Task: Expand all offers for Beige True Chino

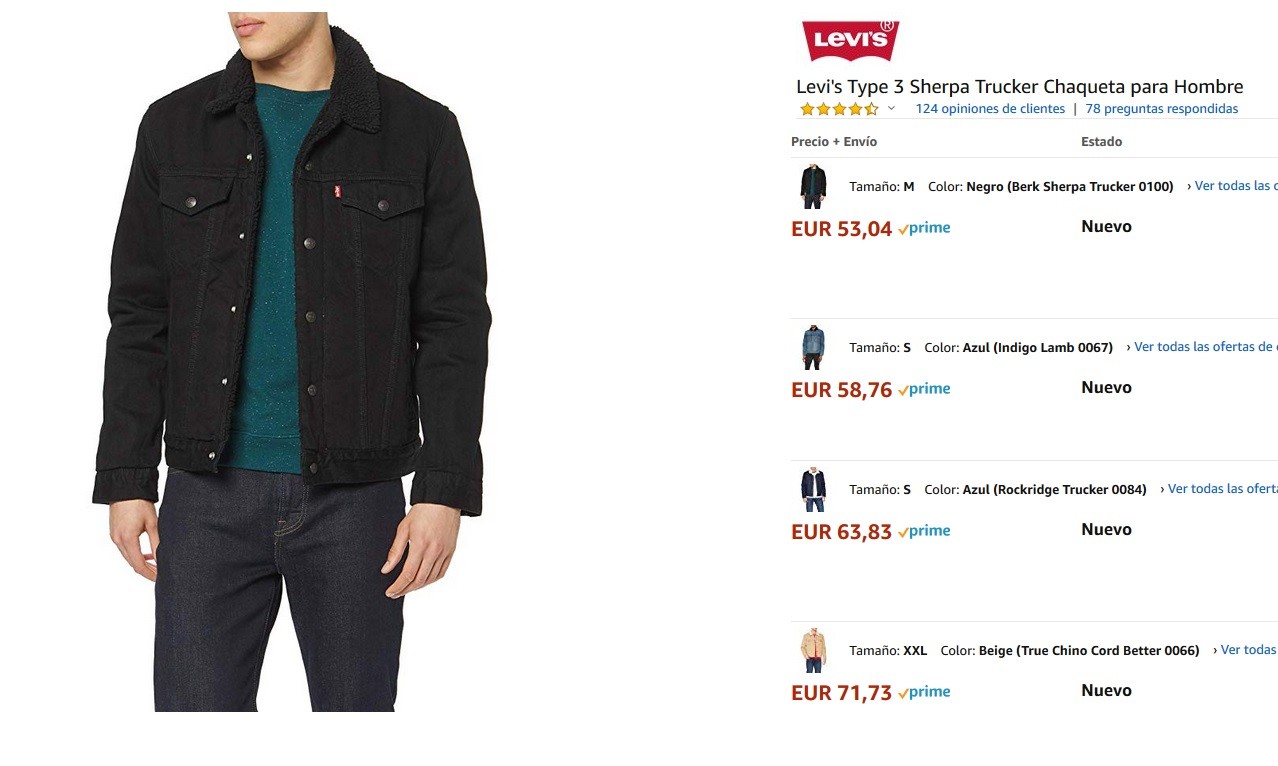Action: [x=1246, y=650]
